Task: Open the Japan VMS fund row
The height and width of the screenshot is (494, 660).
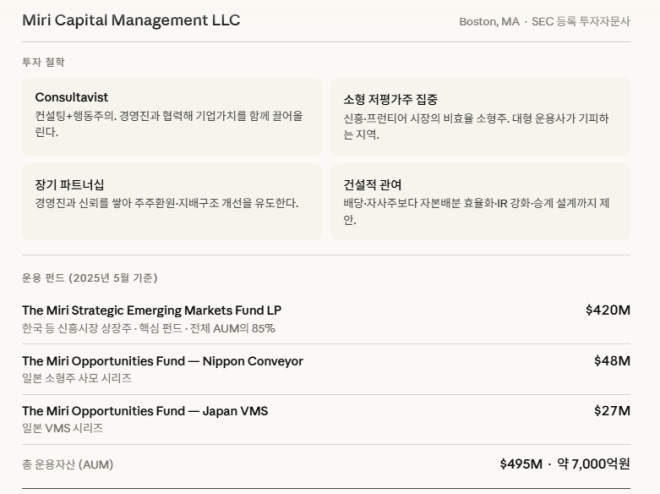Action: click(x=145, y=411)
